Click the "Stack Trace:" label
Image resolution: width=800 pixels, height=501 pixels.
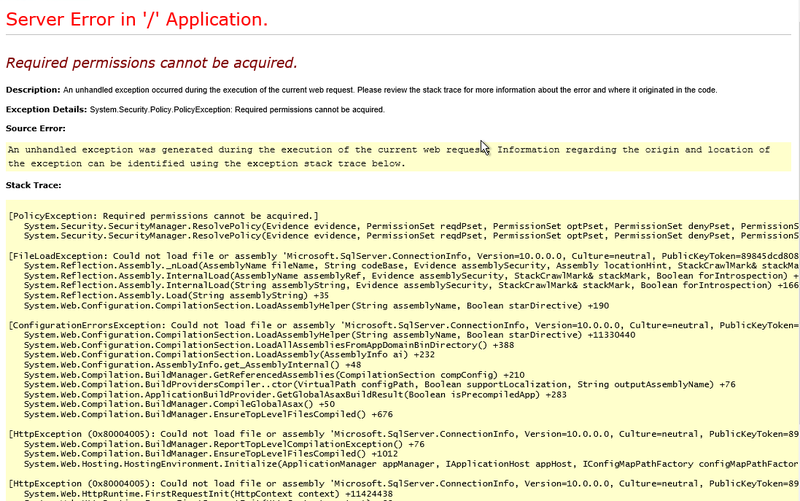point(34,185)
